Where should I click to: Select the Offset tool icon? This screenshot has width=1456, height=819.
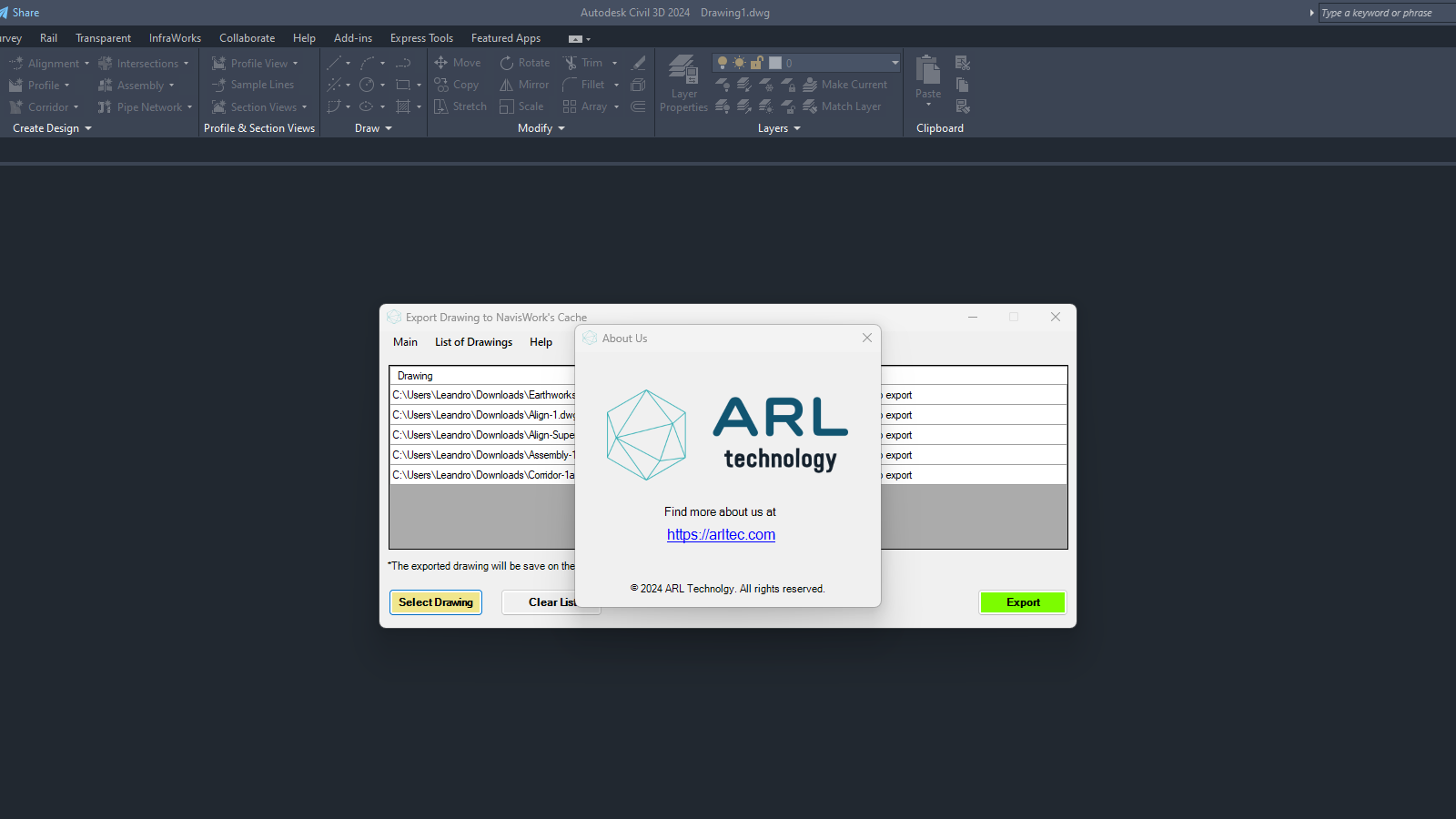[639, 106]
